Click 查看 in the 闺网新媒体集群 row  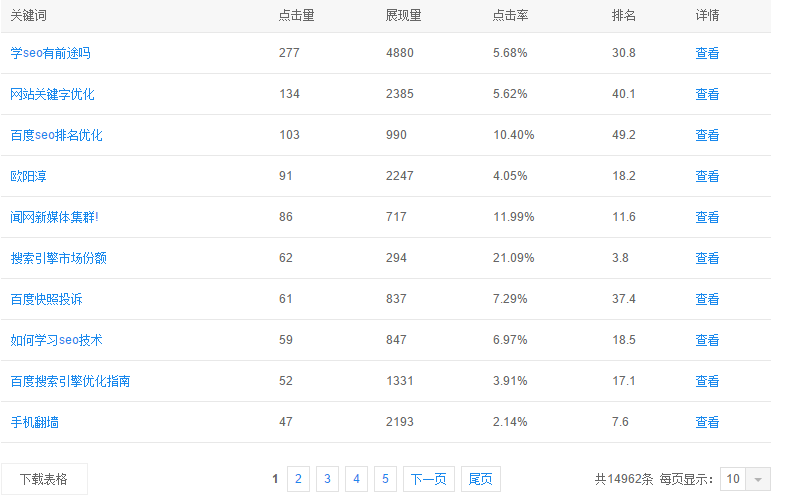(707, 217)
